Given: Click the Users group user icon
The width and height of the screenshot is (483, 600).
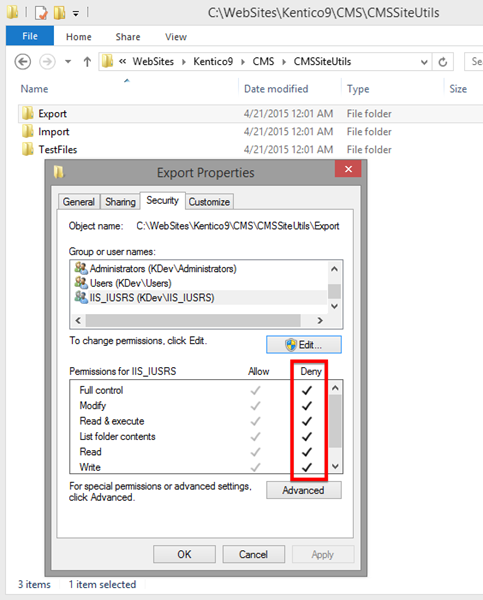Looking at the screenshot, I should [81, 283].
